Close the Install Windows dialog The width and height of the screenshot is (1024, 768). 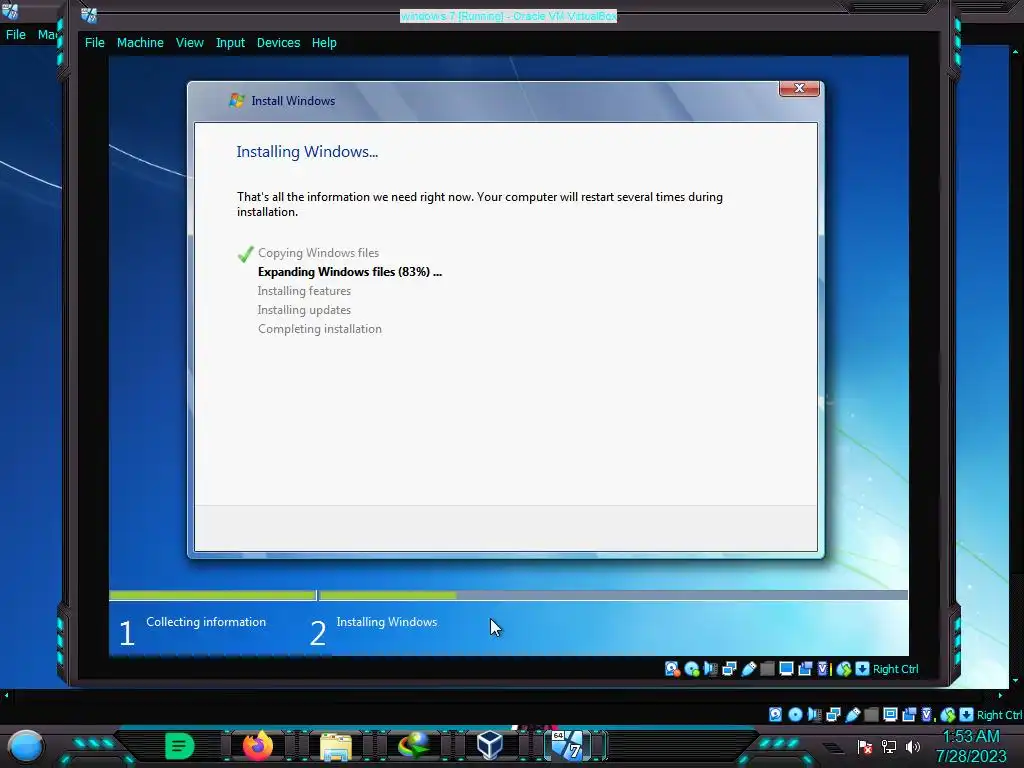[x=799, y=88]
